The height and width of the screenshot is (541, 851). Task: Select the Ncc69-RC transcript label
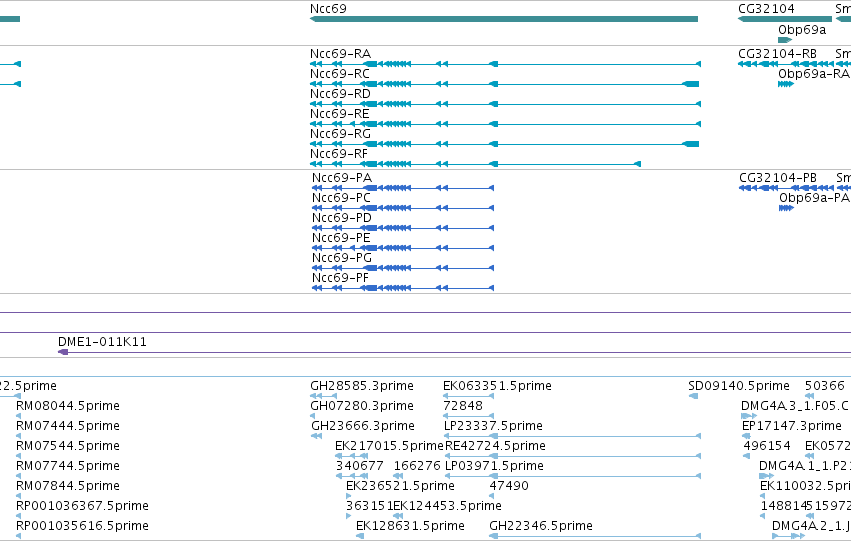340,74
